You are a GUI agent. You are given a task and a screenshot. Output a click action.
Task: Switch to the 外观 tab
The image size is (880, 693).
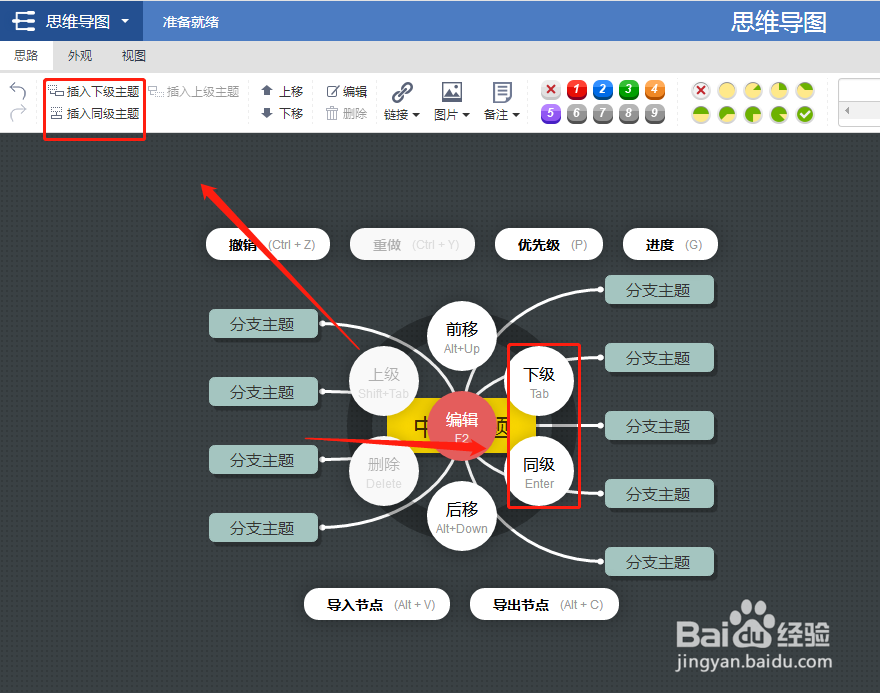[x=79, y=55]
